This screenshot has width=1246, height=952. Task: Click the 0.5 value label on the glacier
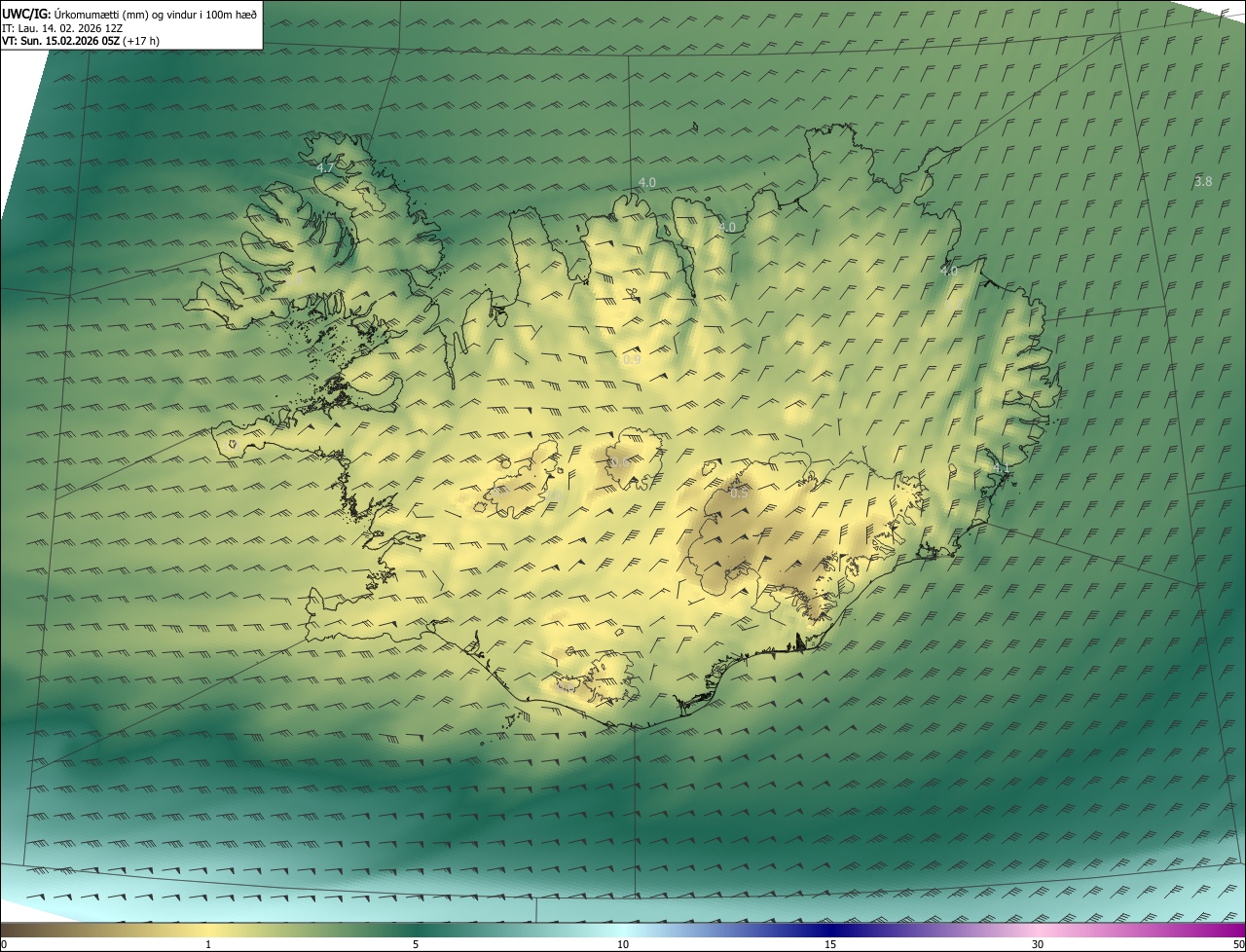(x=739, y=493)
